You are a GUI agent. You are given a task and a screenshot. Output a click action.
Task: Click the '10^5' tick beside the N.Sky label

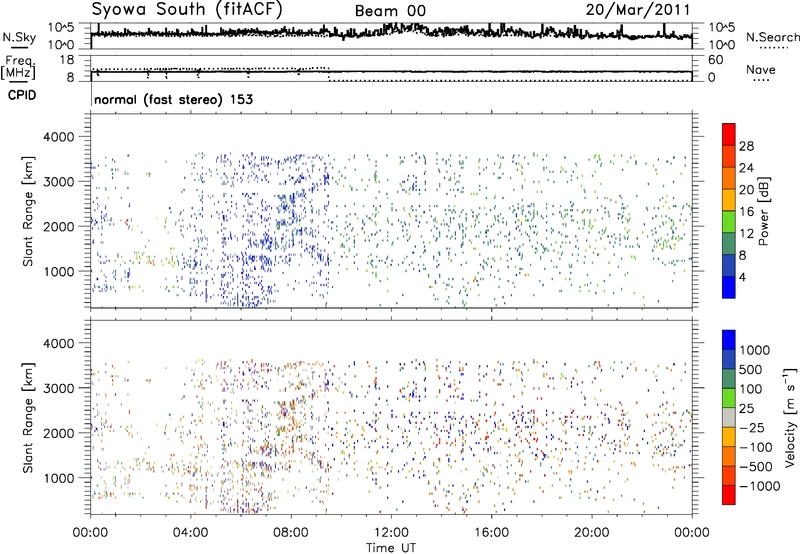[61, 28]
